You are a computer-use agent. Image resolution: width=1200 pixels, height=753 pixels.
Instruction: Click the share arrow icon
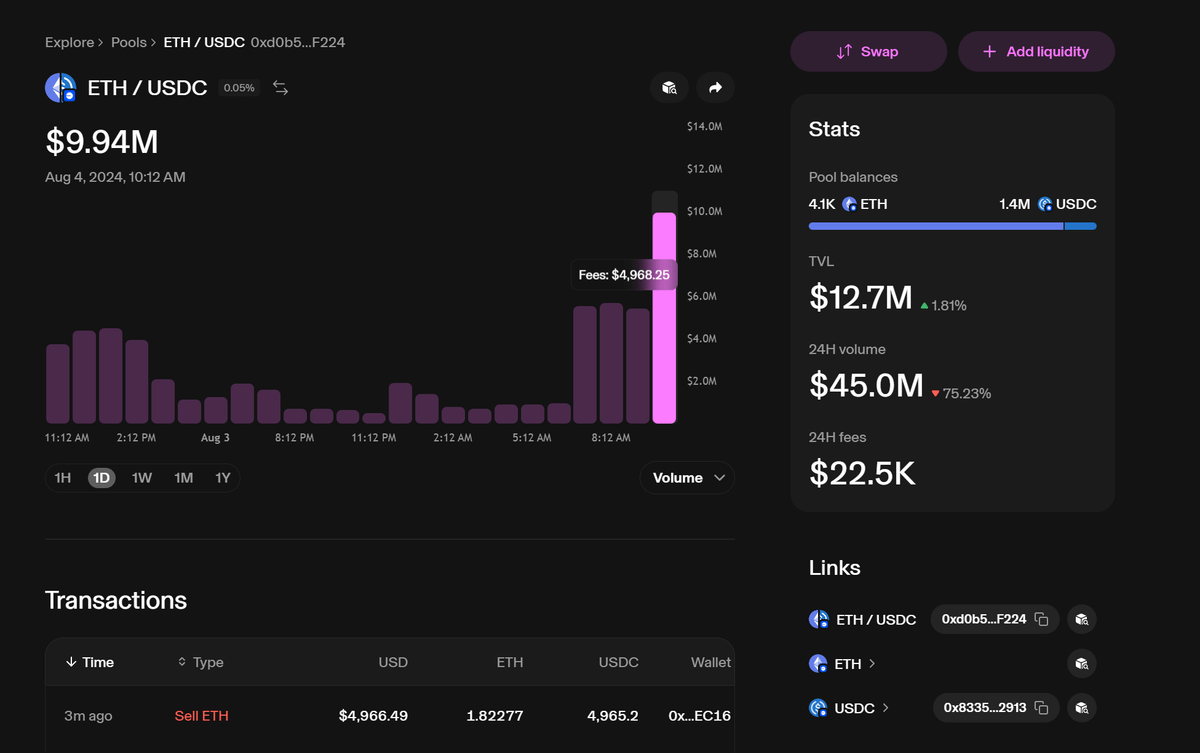point(715,88)
